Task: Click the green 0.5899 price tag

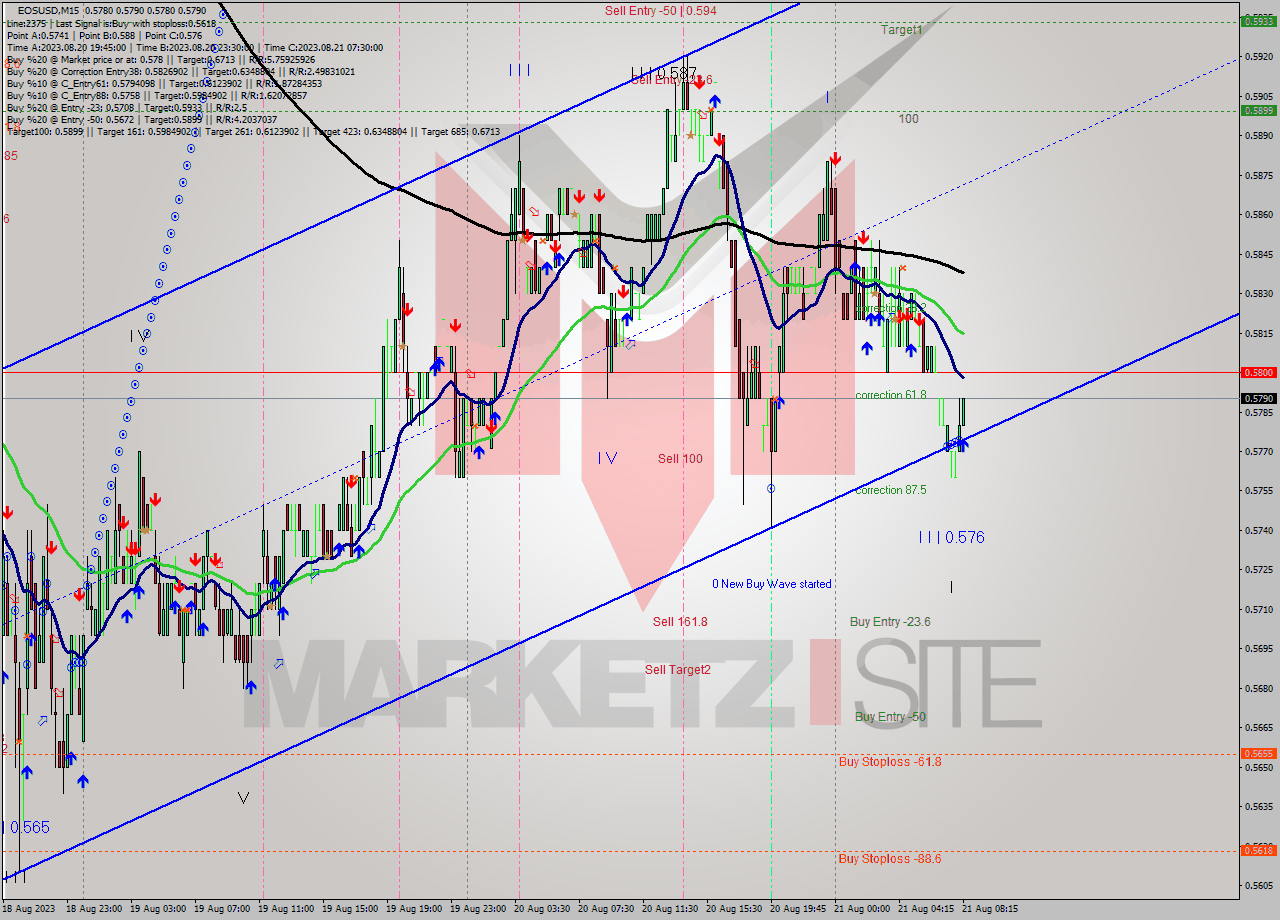Action: (x=1258, y=110)
